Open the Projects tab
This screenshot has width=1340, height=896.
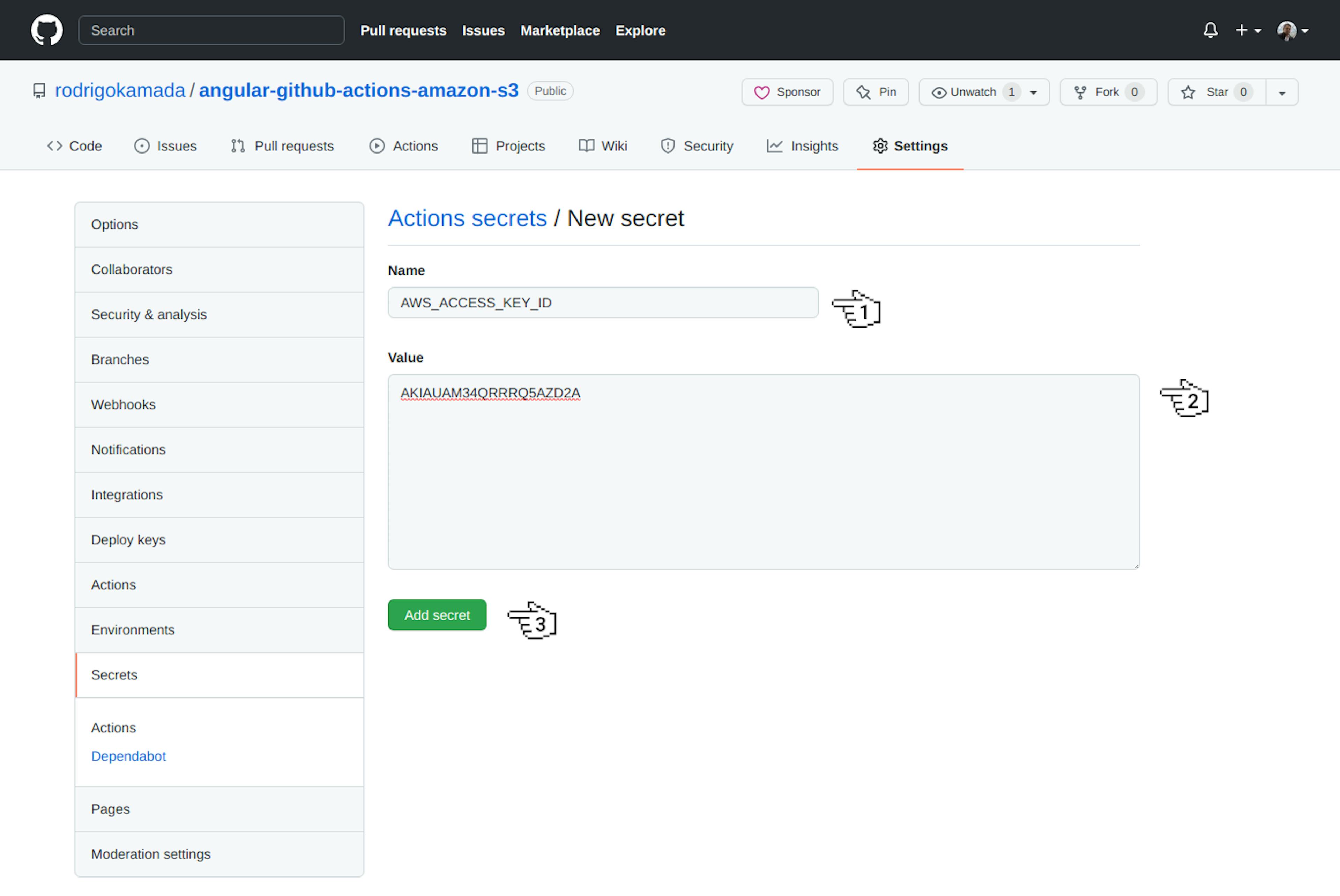(508, 146)
